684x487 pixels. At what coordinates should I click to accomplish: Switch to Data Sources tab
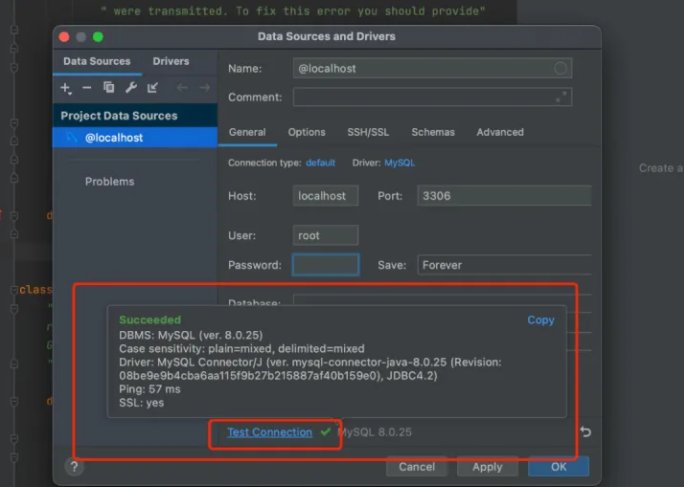click(97, 61)
